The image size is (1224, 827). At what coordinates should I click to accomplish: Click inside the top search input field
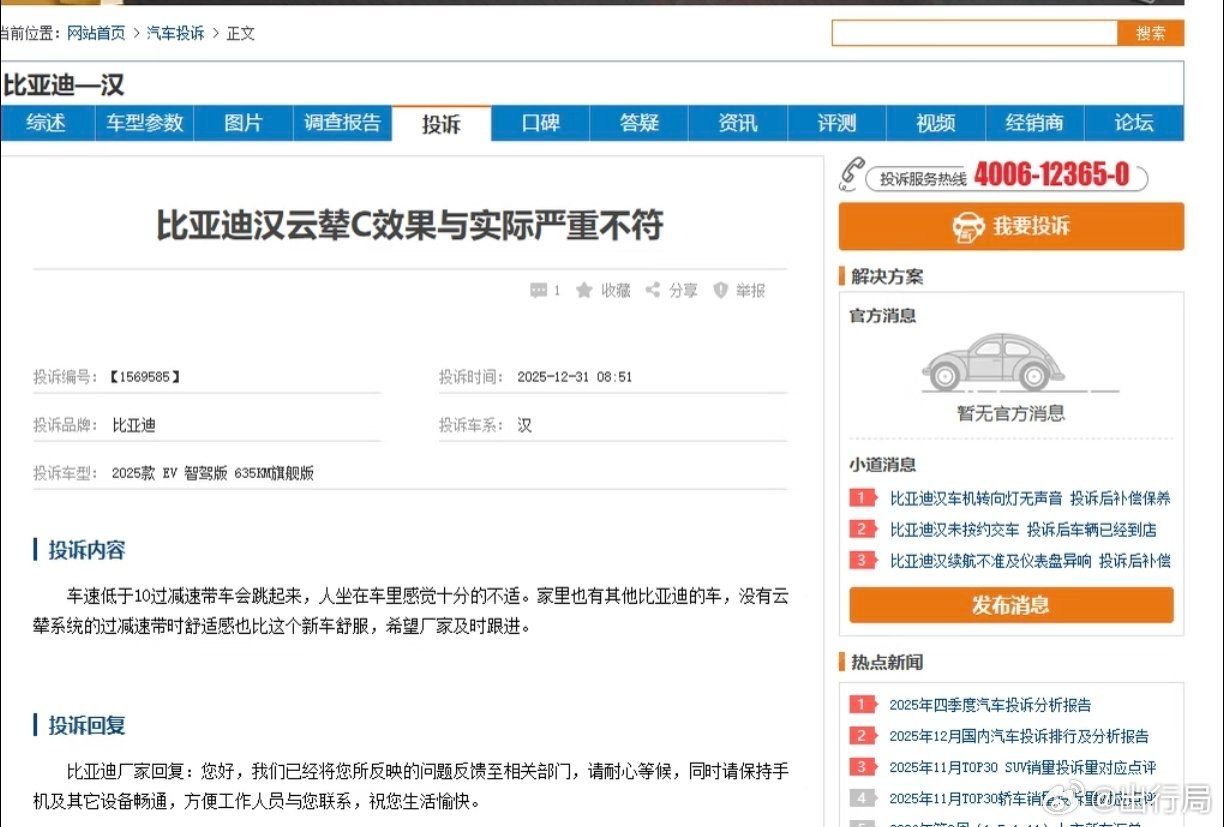point(975,32)
